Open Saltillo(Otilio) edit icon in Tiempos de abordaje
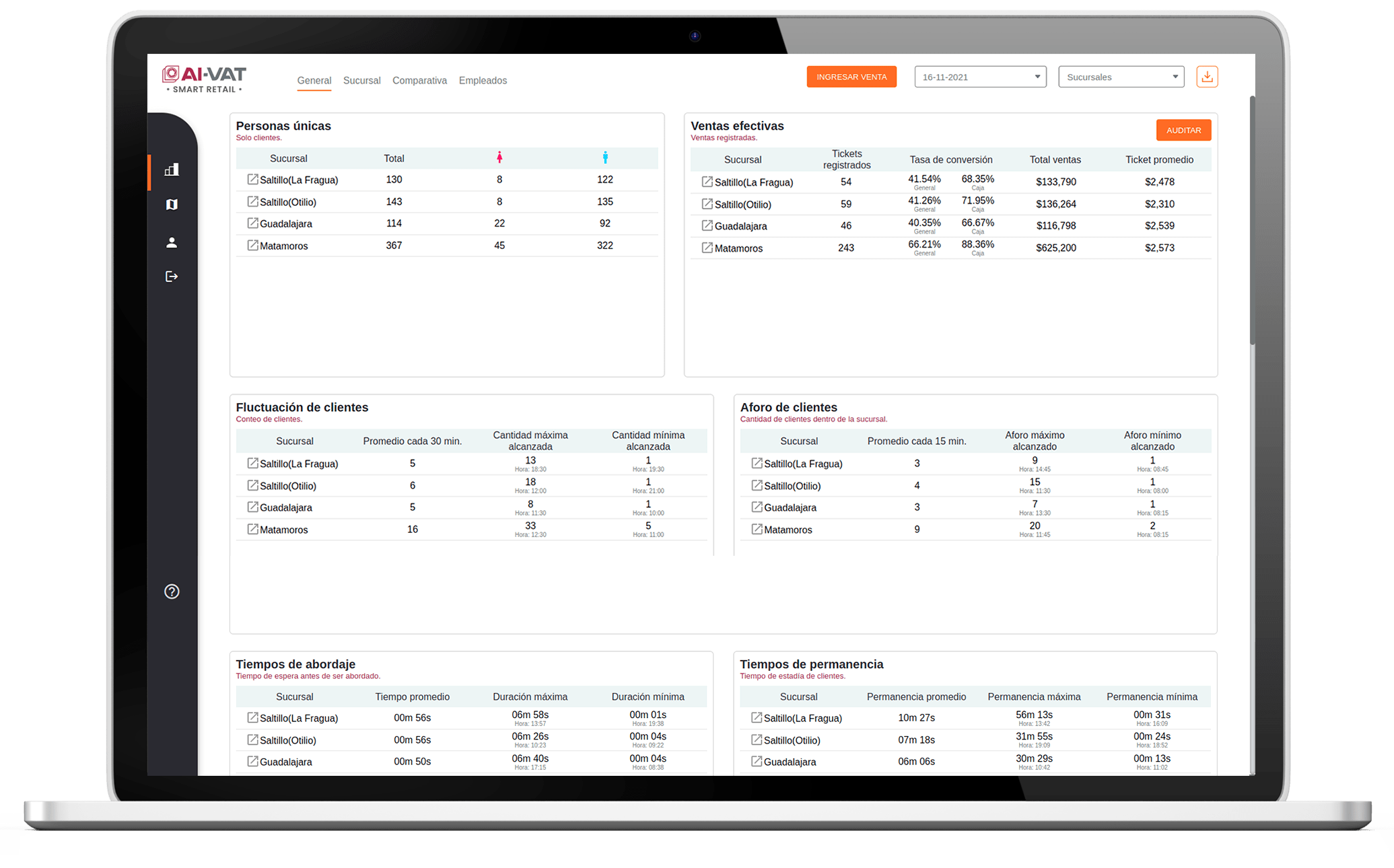The width and height of the screenshot is (1394, 868). (x=252, y=739)
